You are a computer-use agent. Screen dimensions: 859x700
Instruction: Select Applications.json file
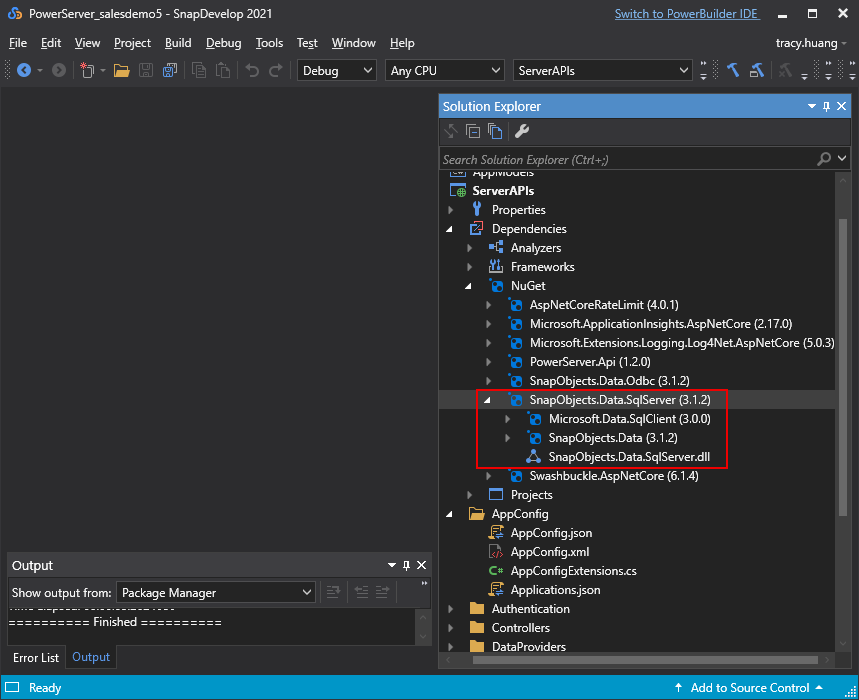tap(555, 590)
